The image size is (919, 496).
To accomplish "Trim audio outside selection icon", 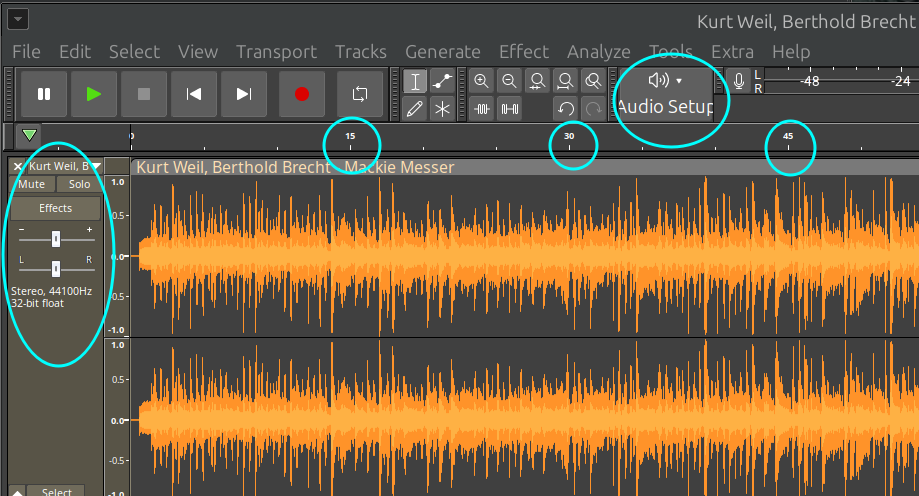I will tap(482, 109).
